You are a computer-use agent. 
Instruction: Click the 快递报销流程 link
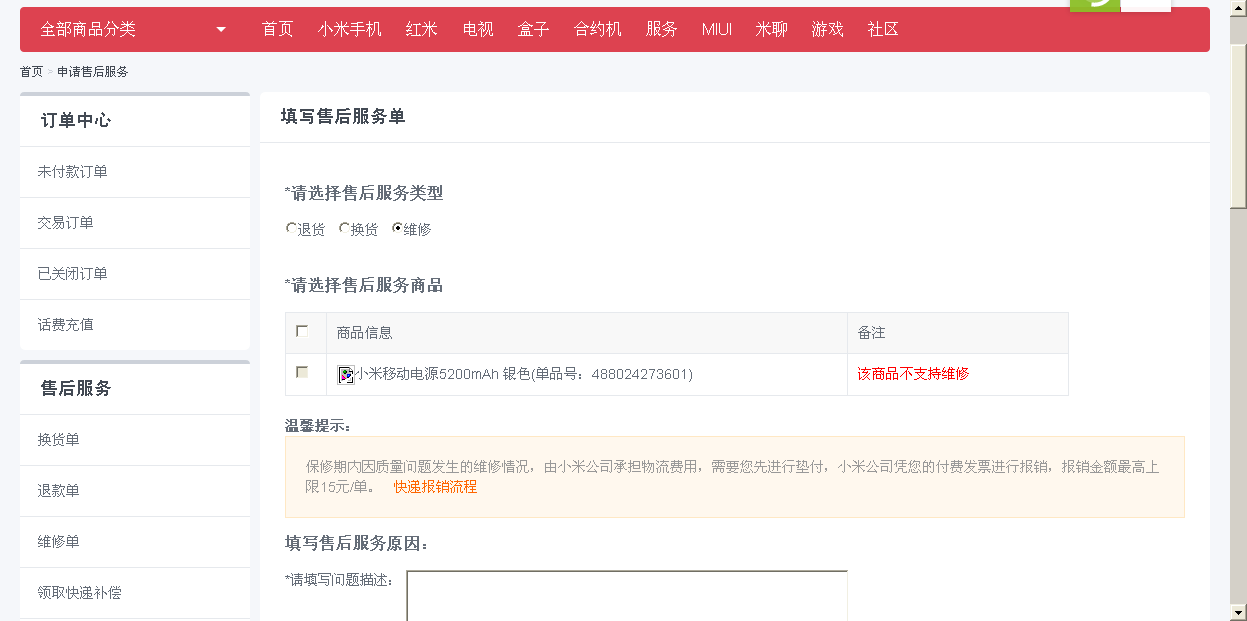tap(435, 487)
